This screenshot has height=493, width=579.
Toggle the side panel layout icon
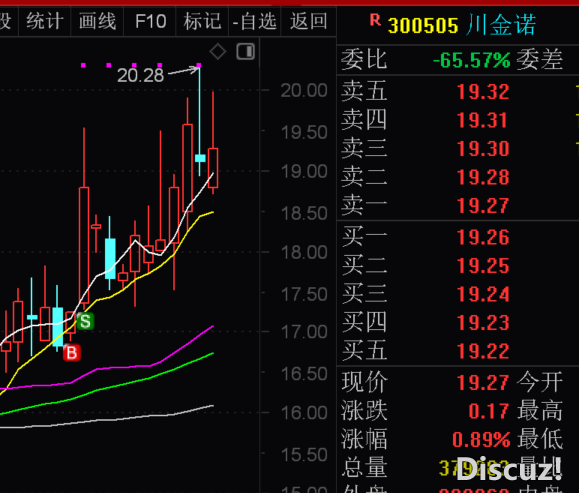[246, 51]
